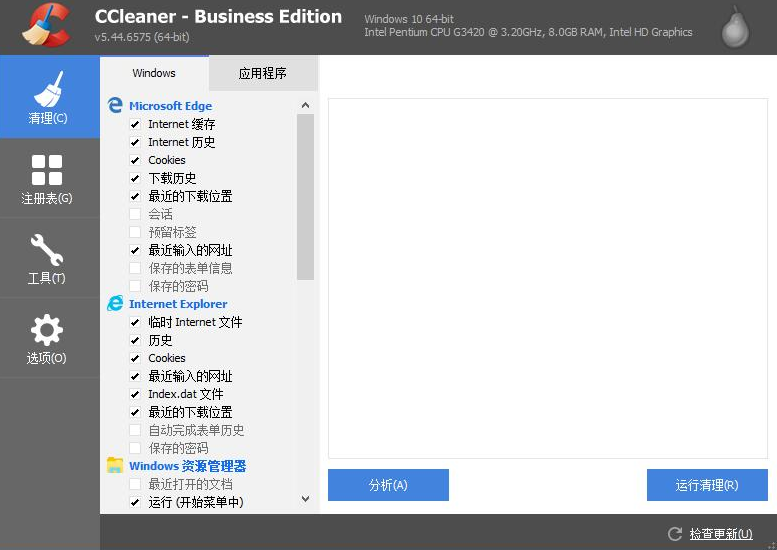
Task: Click the Intel Pentium CPU G3420 spec line
Action: [528, 32]
